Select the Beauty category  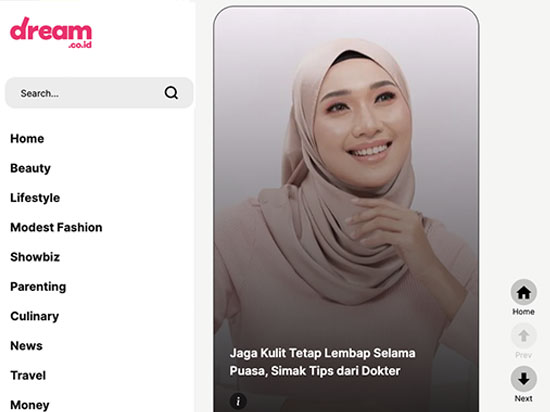pos(31,168)
